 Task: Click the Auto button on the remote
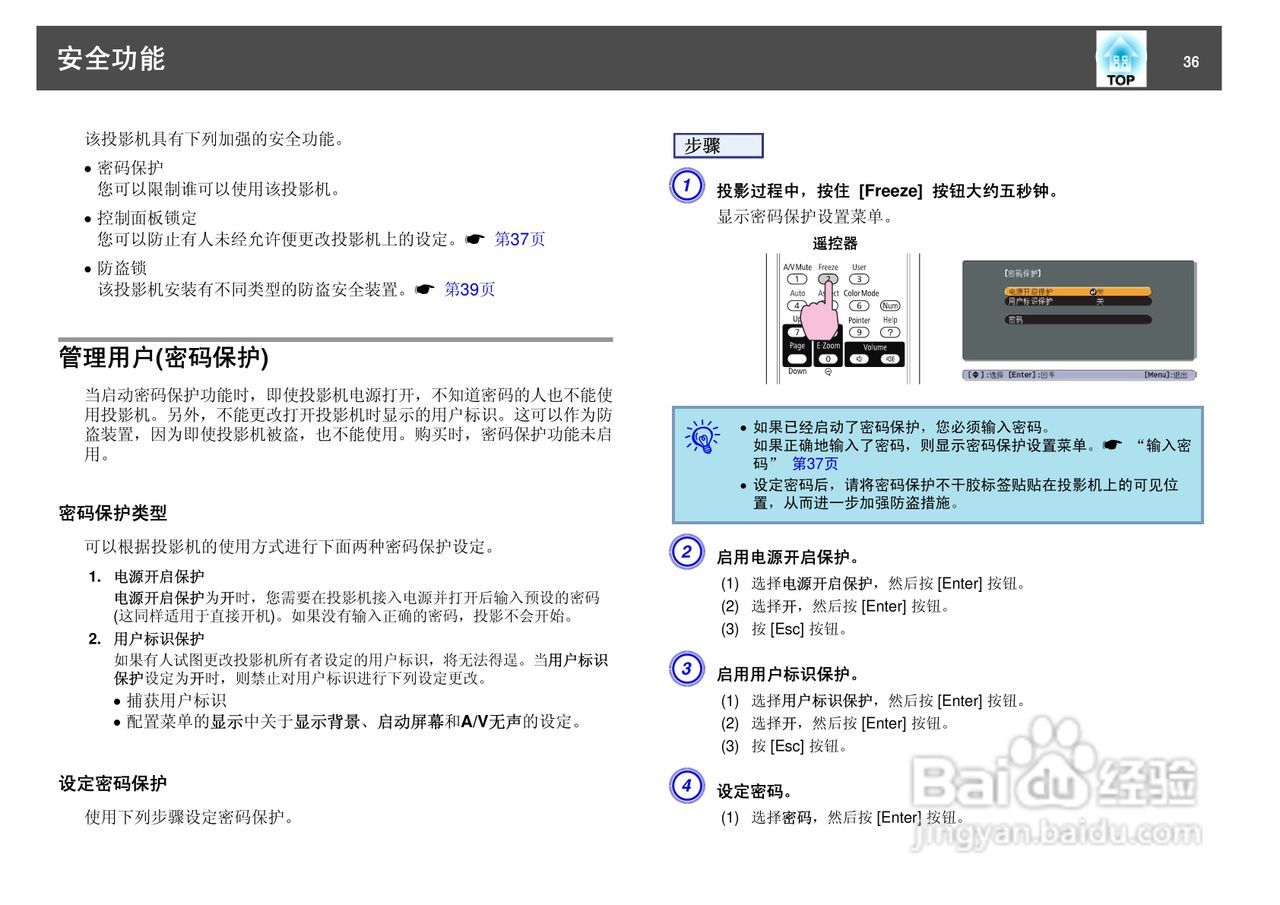[796, 305]
